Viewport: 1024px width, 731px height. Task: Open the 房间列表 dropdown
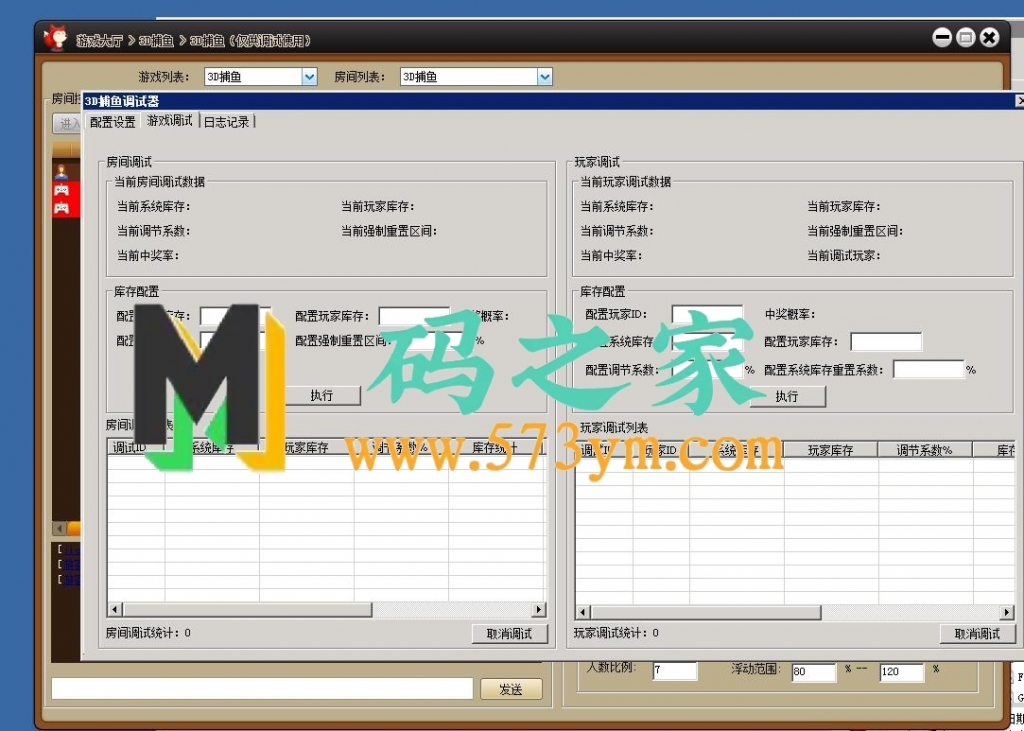[x=545, y=77]
